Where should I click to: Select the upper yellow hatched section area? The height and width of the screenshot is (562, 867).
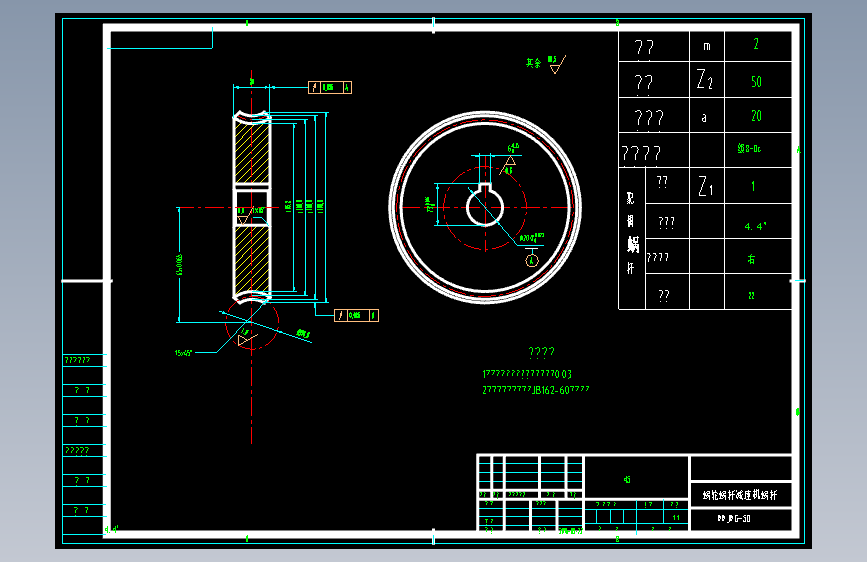pyautogui.click(x=252, y=152)
